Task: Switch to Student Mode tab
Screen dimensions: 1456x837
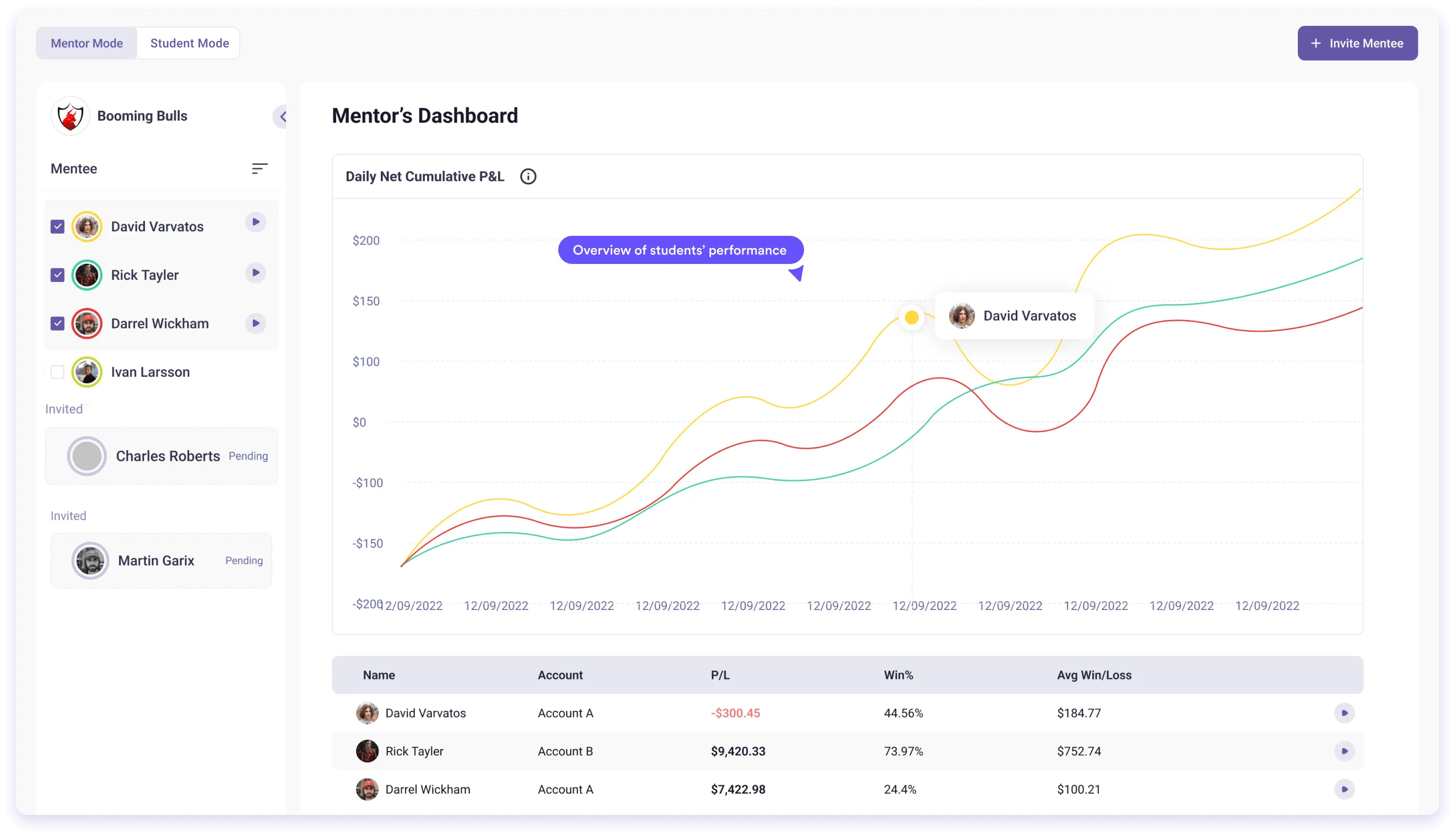Action: point(189,43)
